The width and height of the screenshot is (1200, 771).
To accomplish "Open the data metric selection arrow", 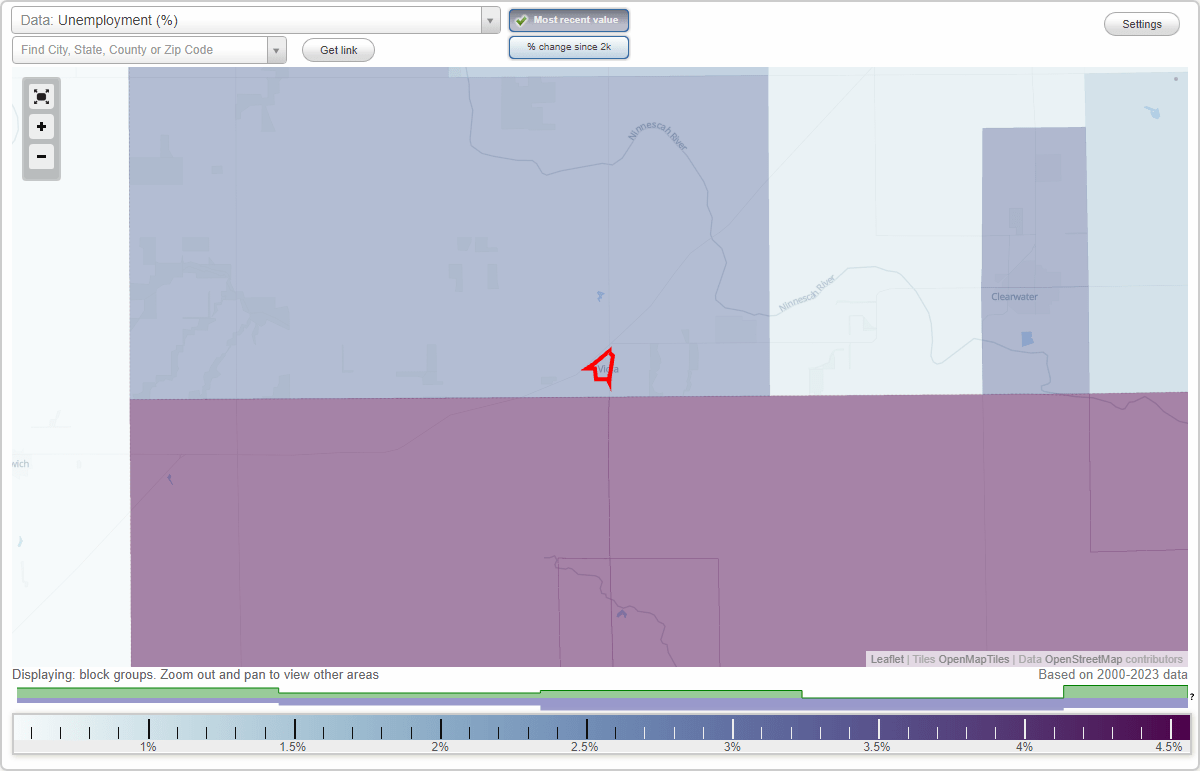I will pyautogui.click(x=489, y=19).
